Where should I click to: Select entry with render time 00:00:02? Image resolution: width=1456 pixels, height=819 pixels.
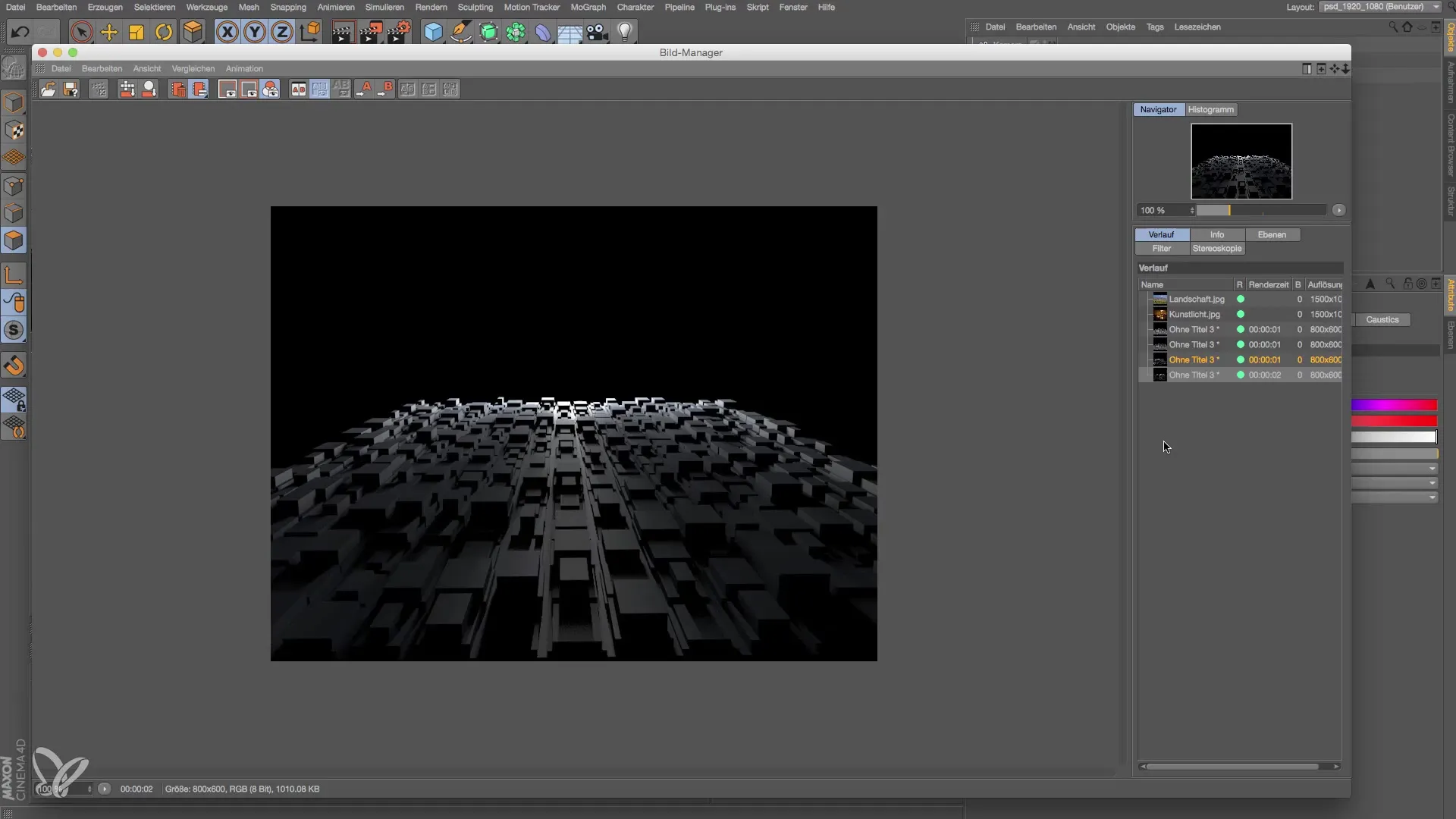1240,375
